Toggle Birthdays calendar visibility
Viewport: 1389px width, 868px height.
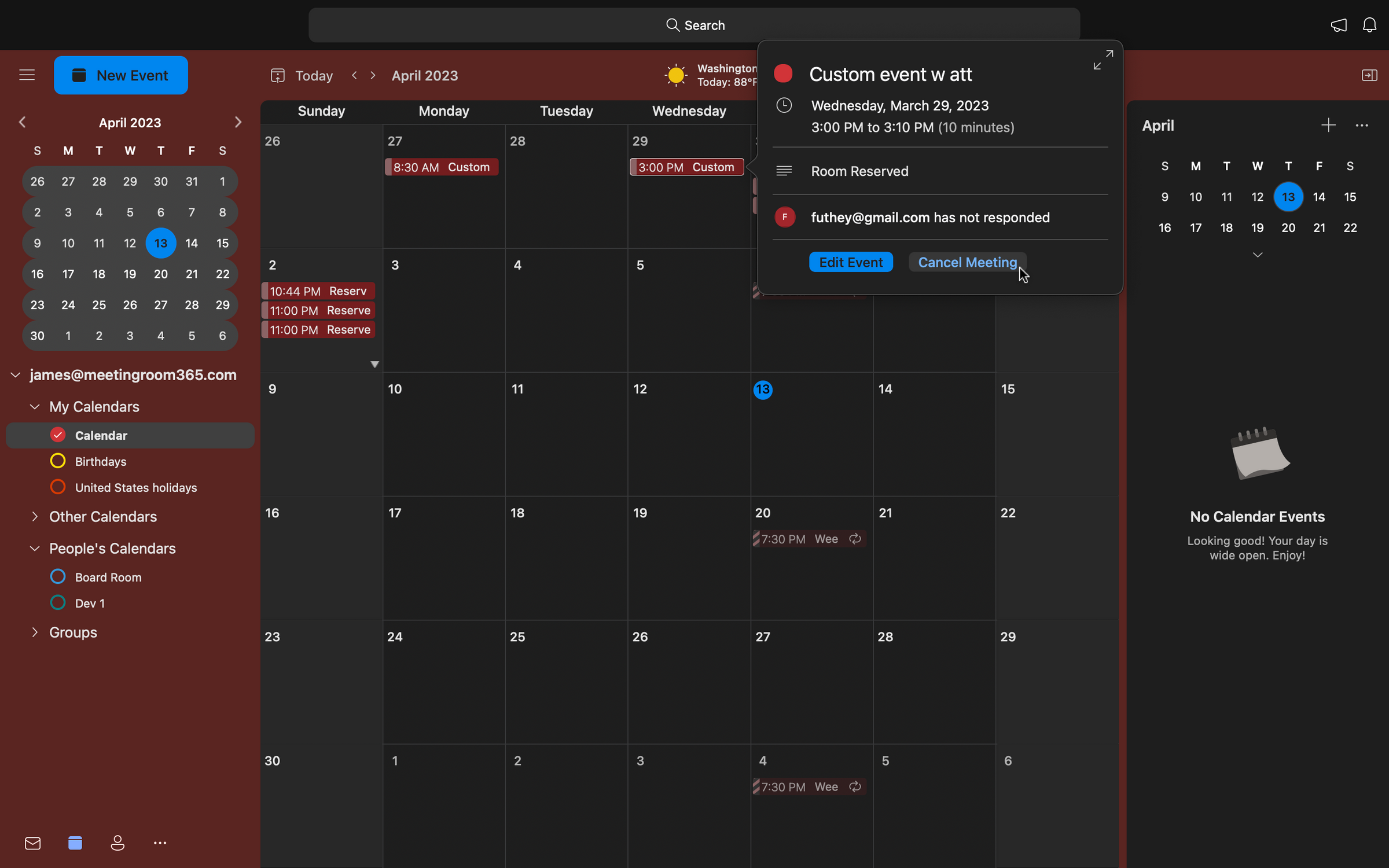[x=57, y=461]
